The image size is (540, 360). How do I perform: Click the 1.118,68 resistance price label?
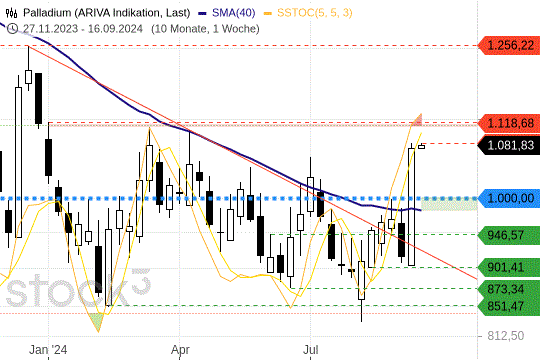click(509, 123)
